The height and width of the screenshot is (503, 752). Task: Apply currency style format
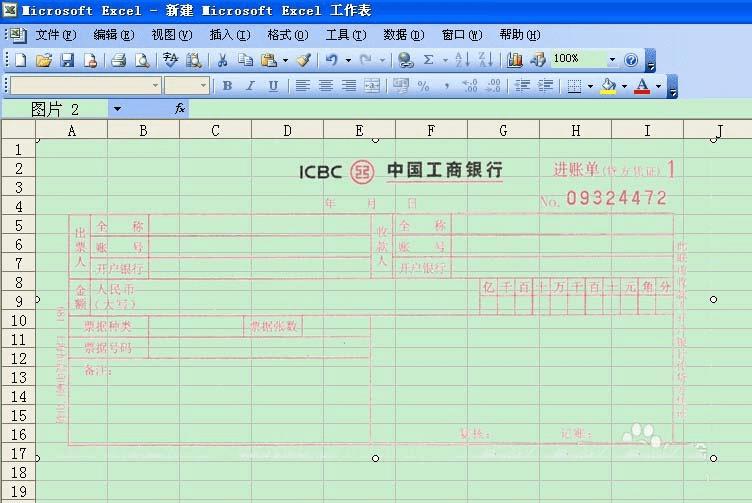tap(401, 86)
